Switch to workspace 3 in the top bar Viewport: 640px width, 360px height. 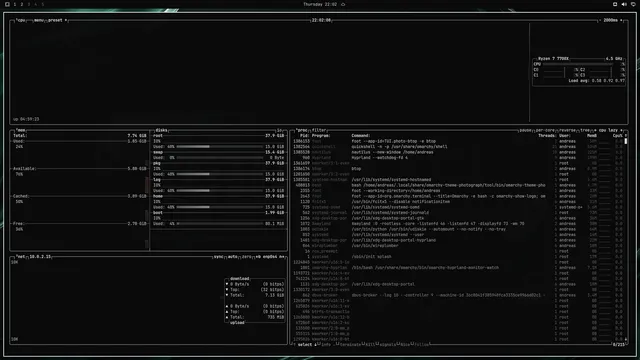tap(29, 4)
